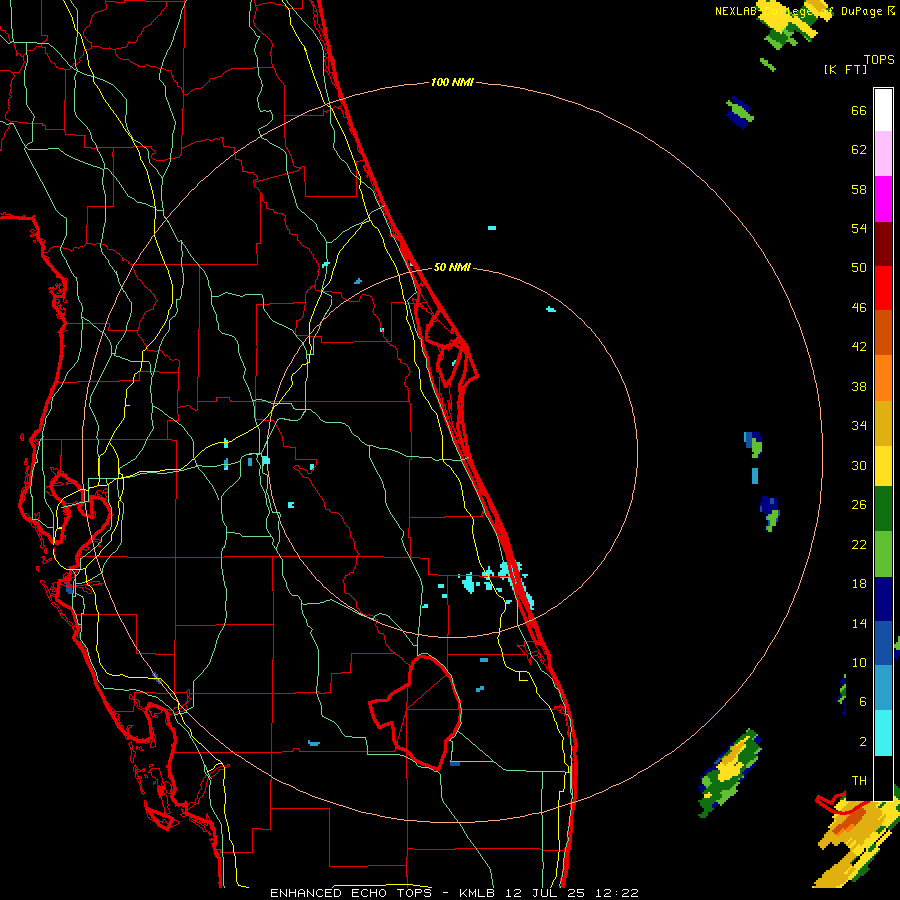900x900 pixels.
Task: Click the "30" scale value
Action: click(x=859, y=465)
